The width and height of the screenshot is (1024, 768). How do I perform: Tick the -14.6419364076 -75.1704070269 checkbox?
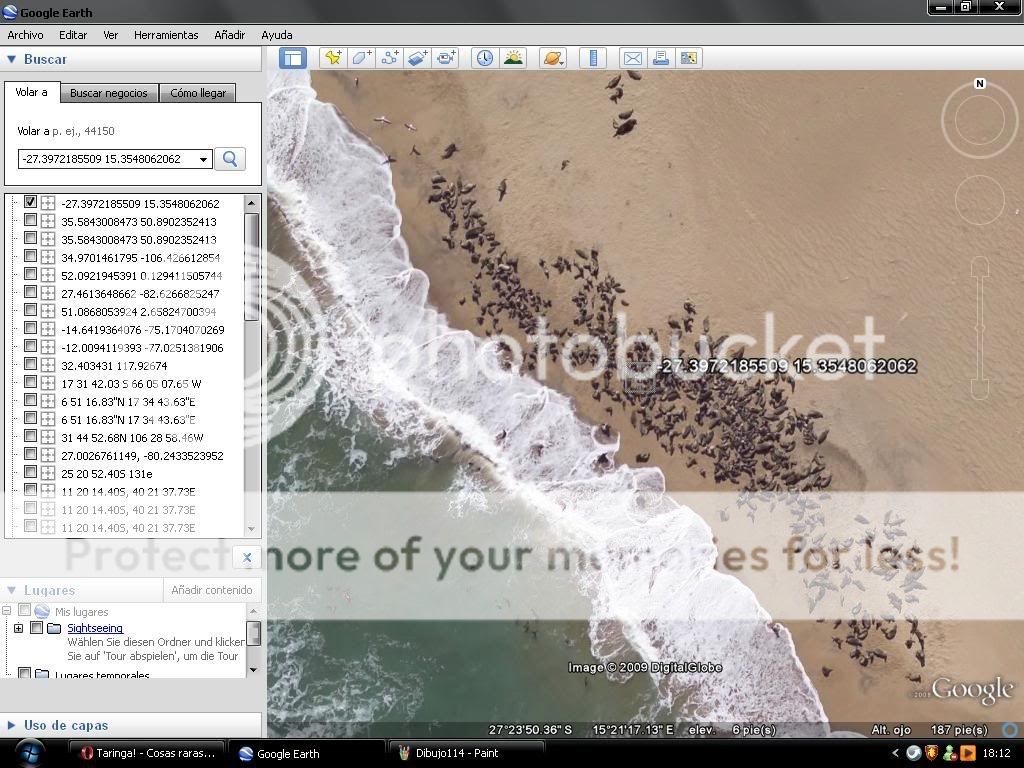(x=30, y=328)
